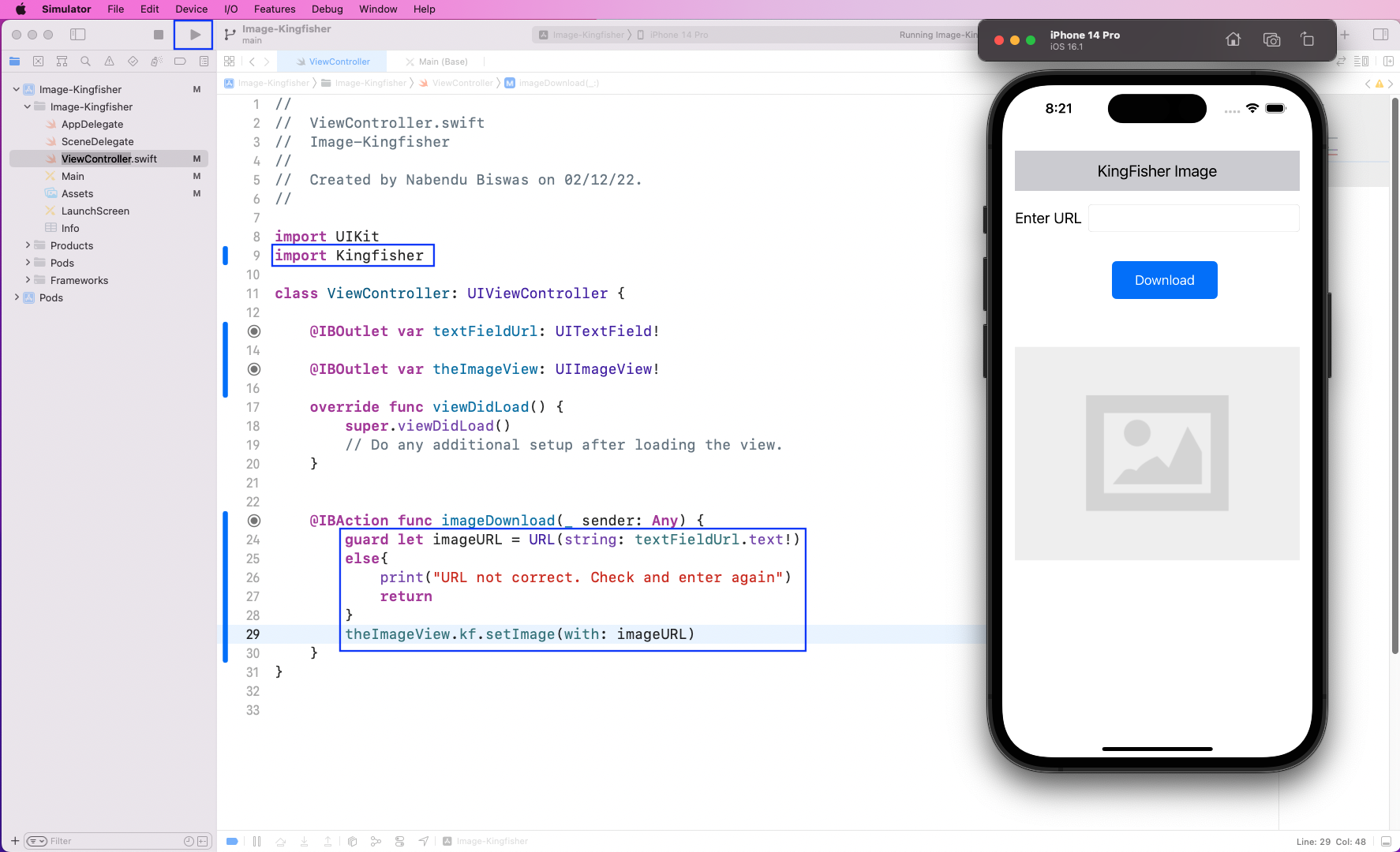Toggle the Xcode navigator sidebar
The height and width of the screenshot is (852, 1400).
(x=77, y=35)
